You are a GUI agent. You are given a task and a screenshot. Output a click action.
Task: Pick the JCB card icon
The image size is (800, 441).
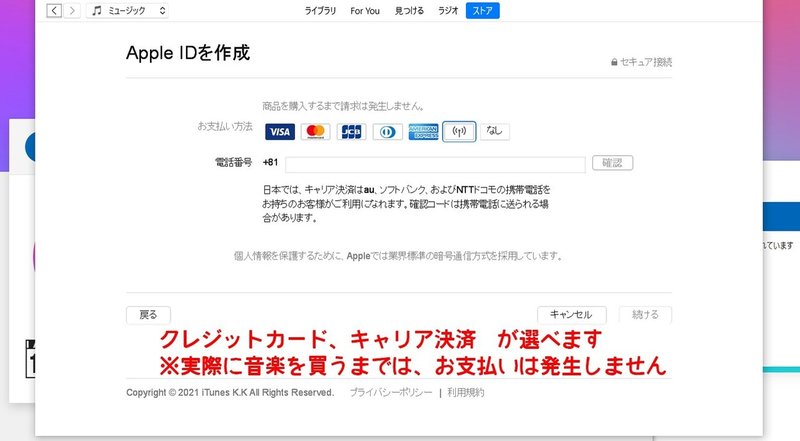click(352, 132)
